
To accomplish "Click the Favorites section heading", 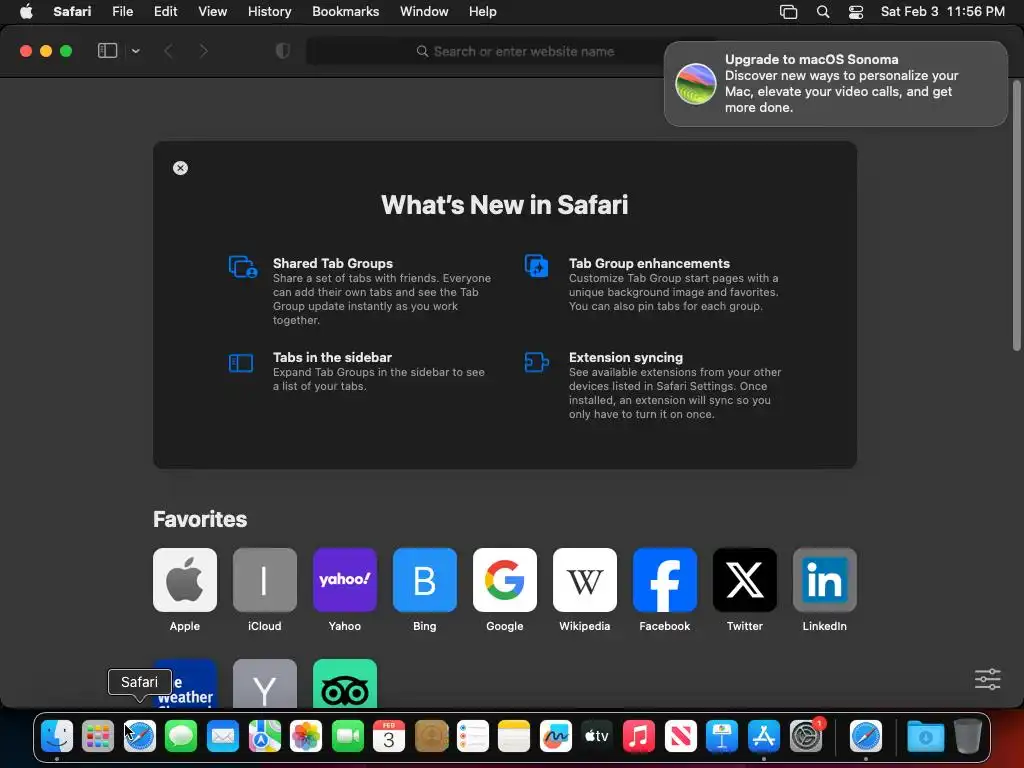I will pos(200,519).
